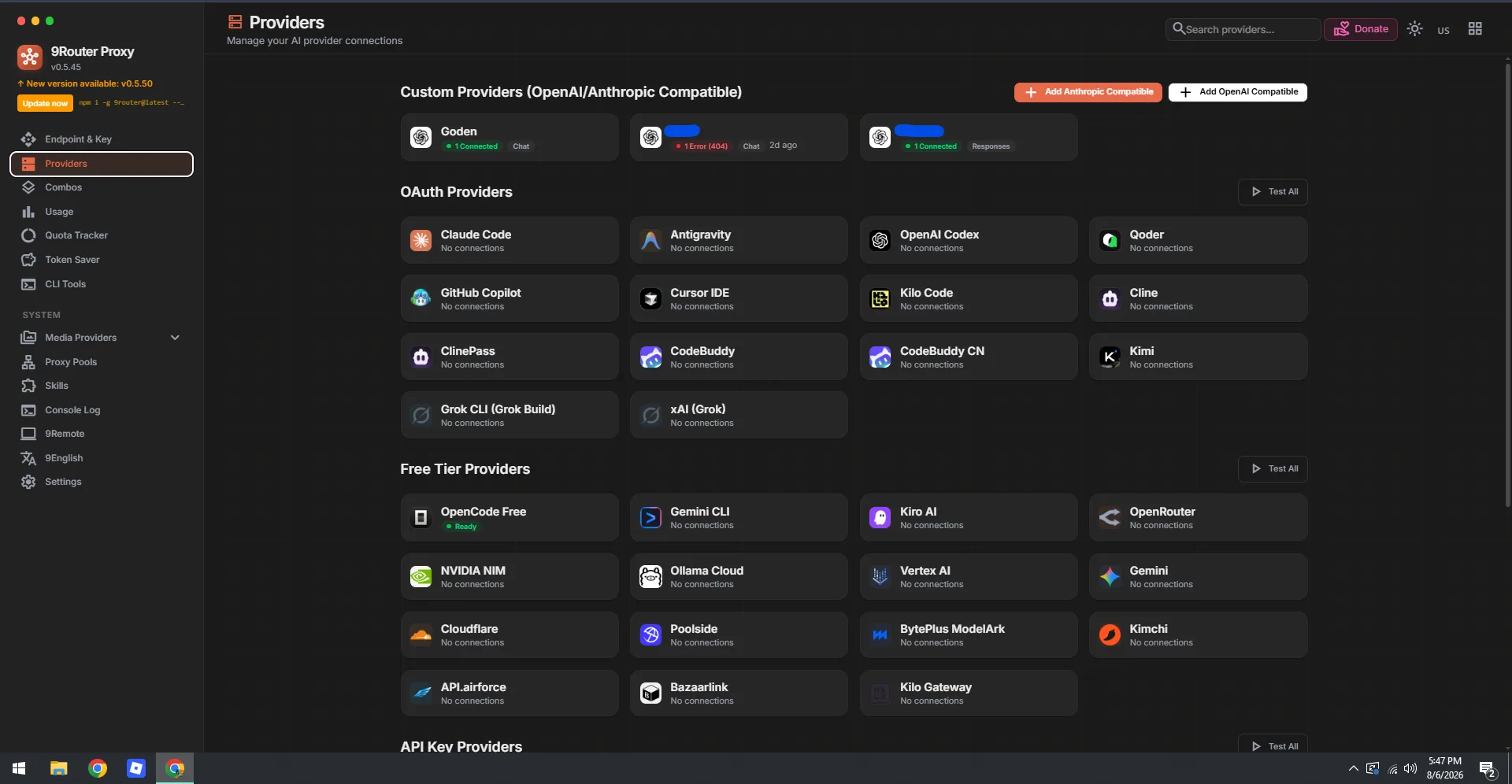1512x784 pixels.
Task: Click the CodeBuddy provider icon
Action: click(x=650, y=357)
